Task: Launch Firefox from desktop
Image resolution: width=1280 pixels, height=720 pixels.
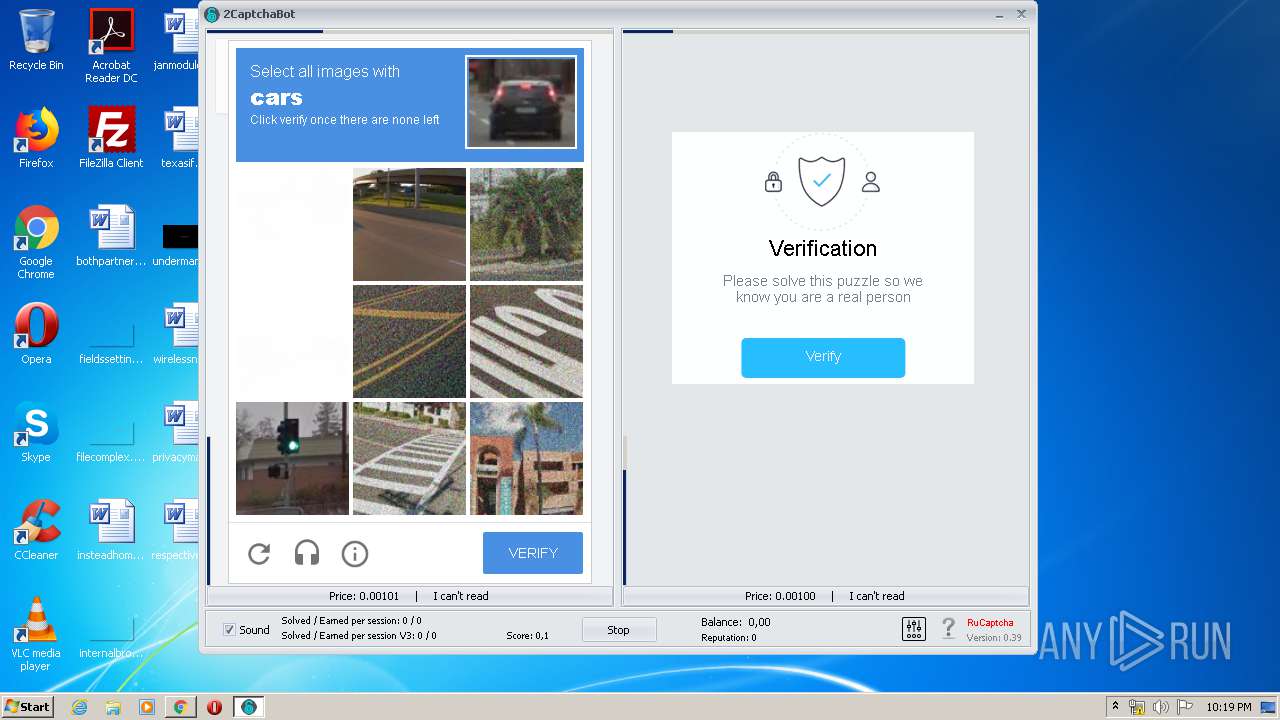Action: pyautogui.click(x=36, y=138)
